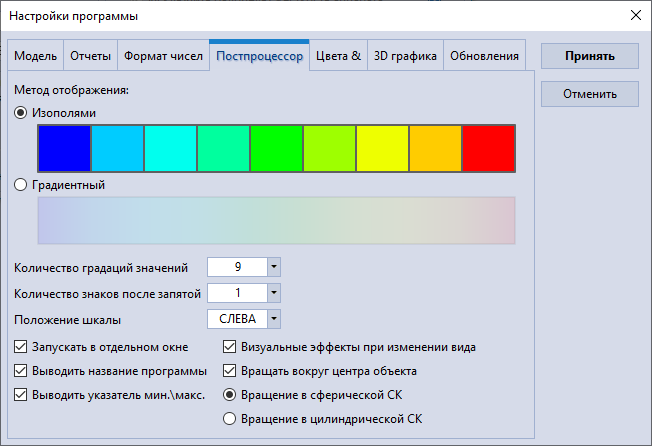Click the Количество знаков после запятой label

107,294
